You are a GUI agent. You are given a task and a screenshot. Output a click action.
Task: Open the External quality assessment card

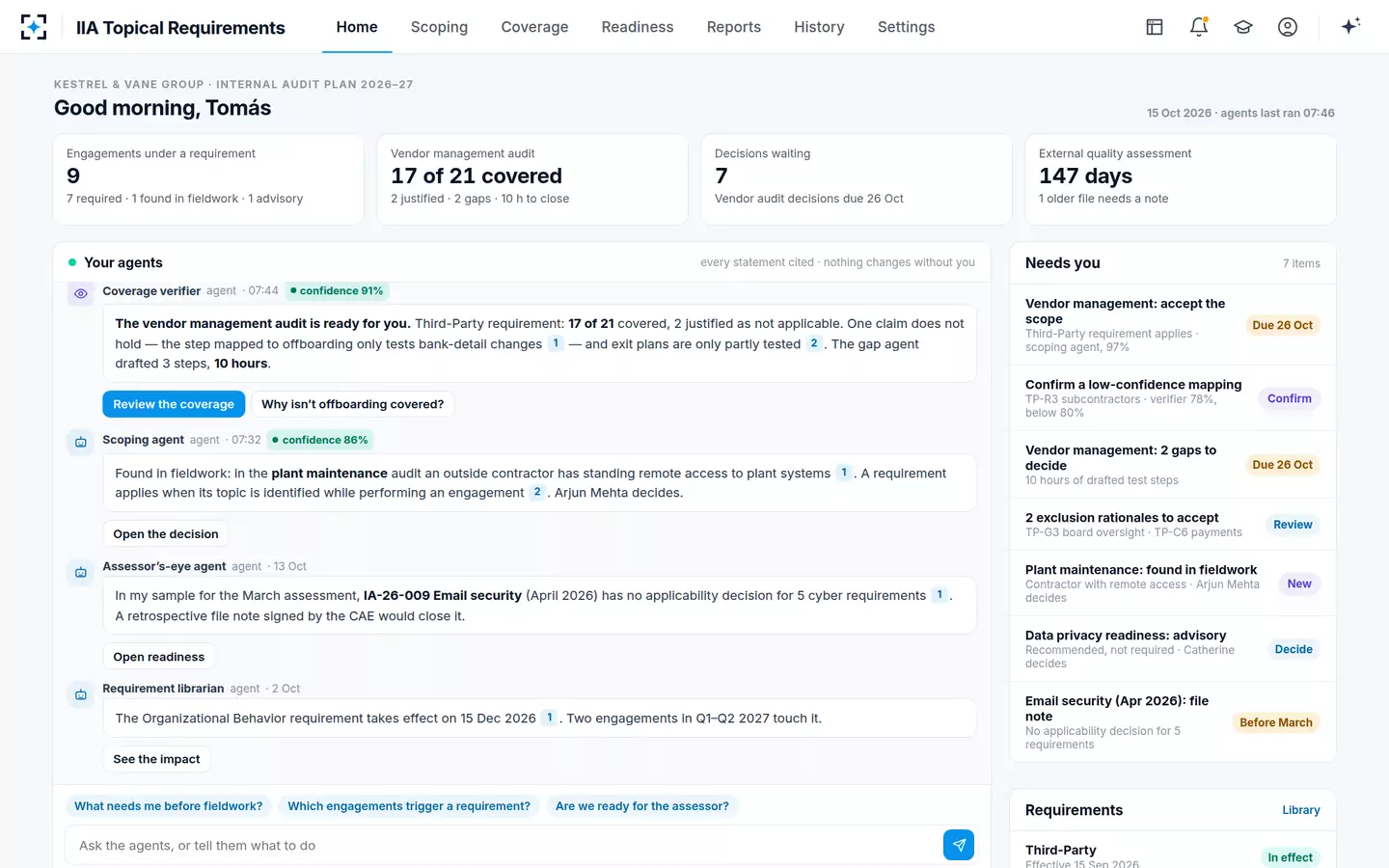coord(1181,179)
